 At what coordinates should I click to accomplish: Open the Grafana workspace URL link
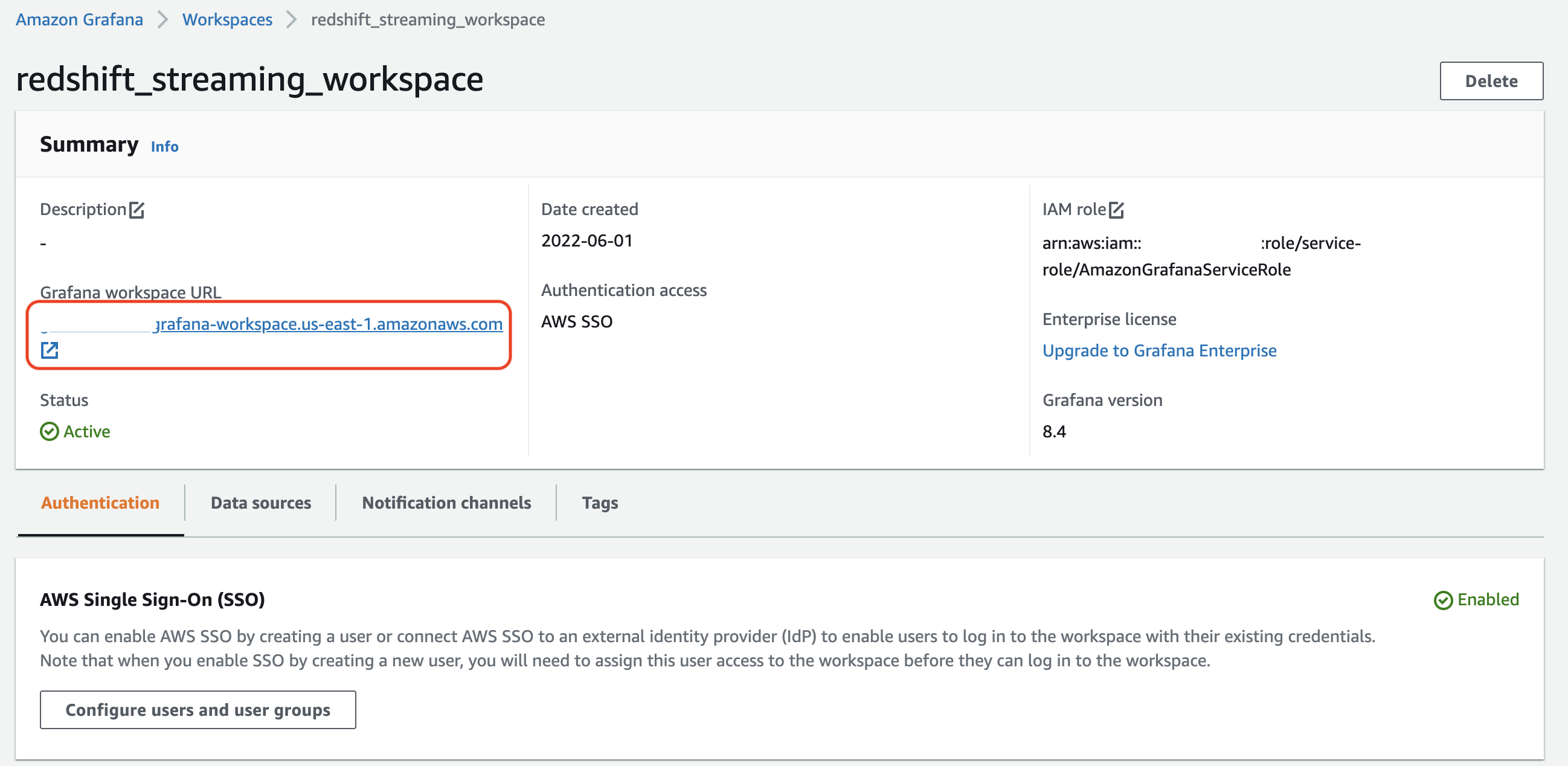pos(329,324)
